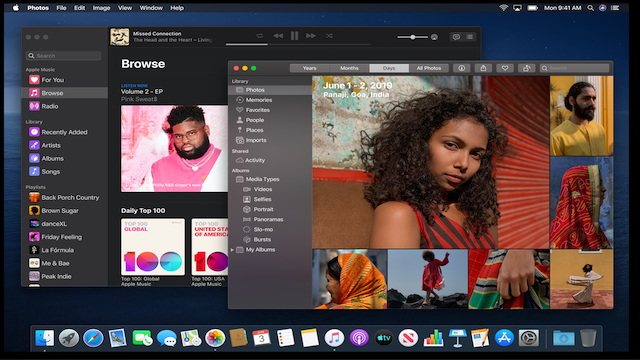
Task: Open the File menu in menu bar
Action: 61,8
